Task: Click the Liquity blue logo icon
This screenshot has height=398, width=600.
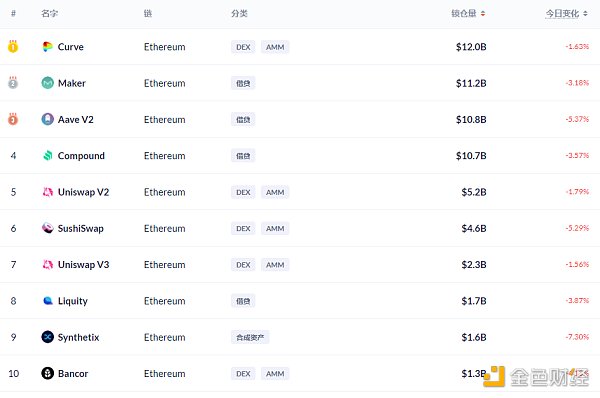Action: pos(47,301)
